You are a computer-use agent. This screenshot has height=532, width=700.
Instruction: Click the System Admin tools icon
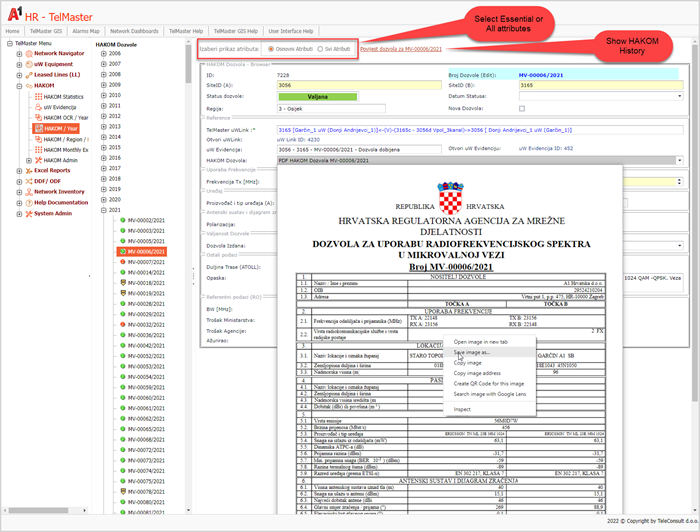point(29,213)
